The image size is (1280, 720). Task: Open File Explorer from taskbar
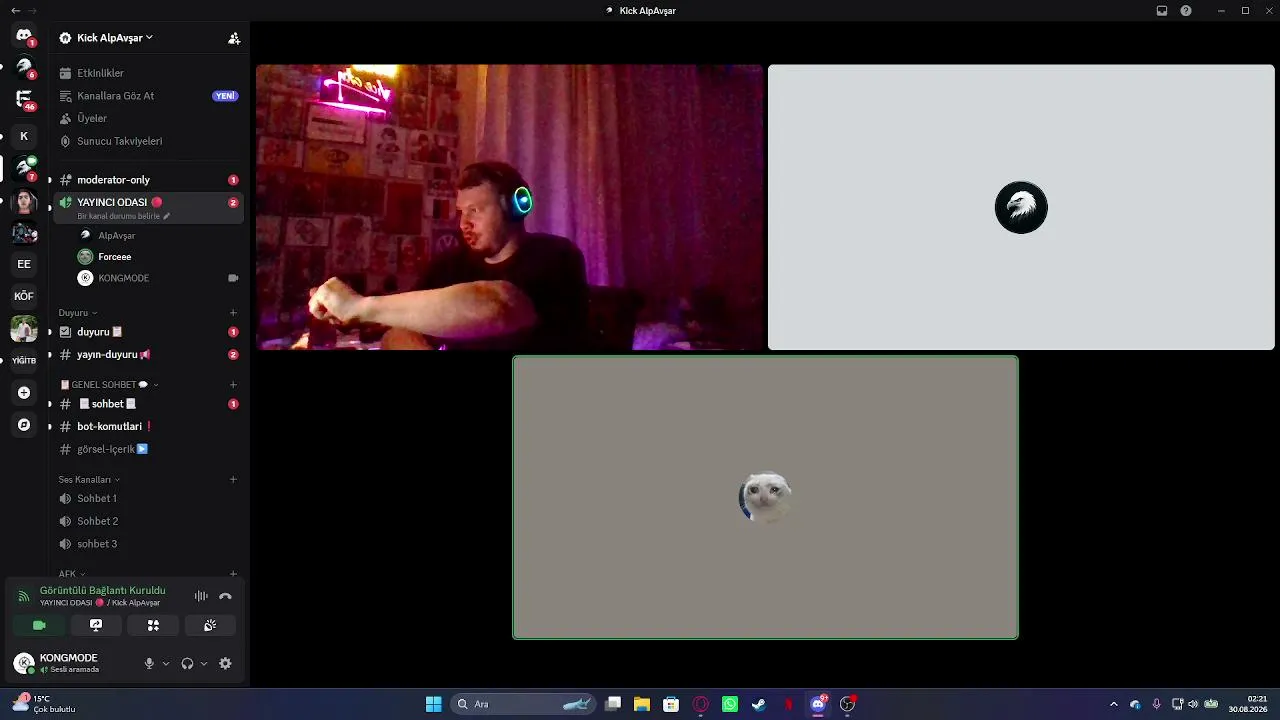642,704
